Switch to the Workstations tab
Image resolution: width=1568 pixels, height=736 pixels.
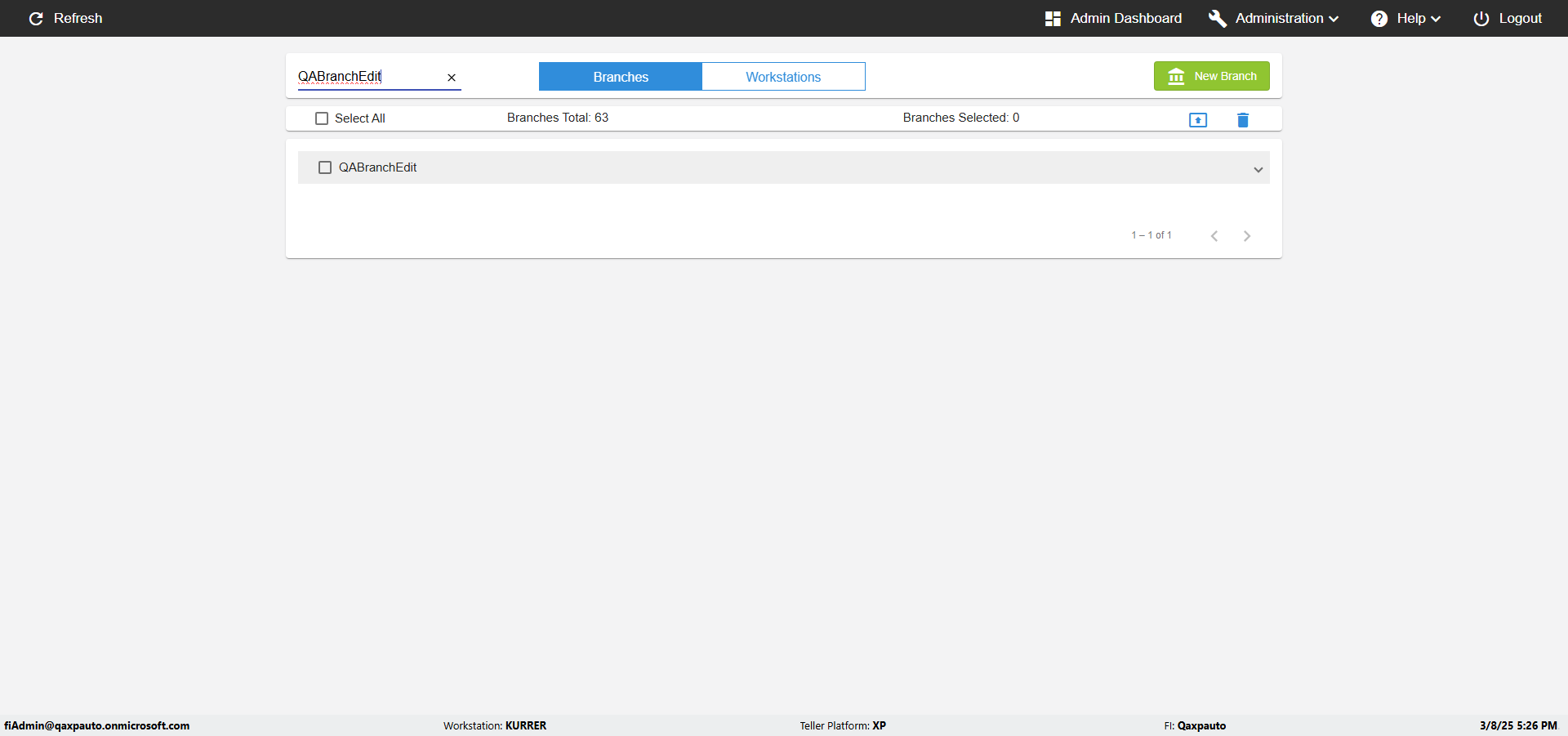pyautogui.click(x=783, y=77)
